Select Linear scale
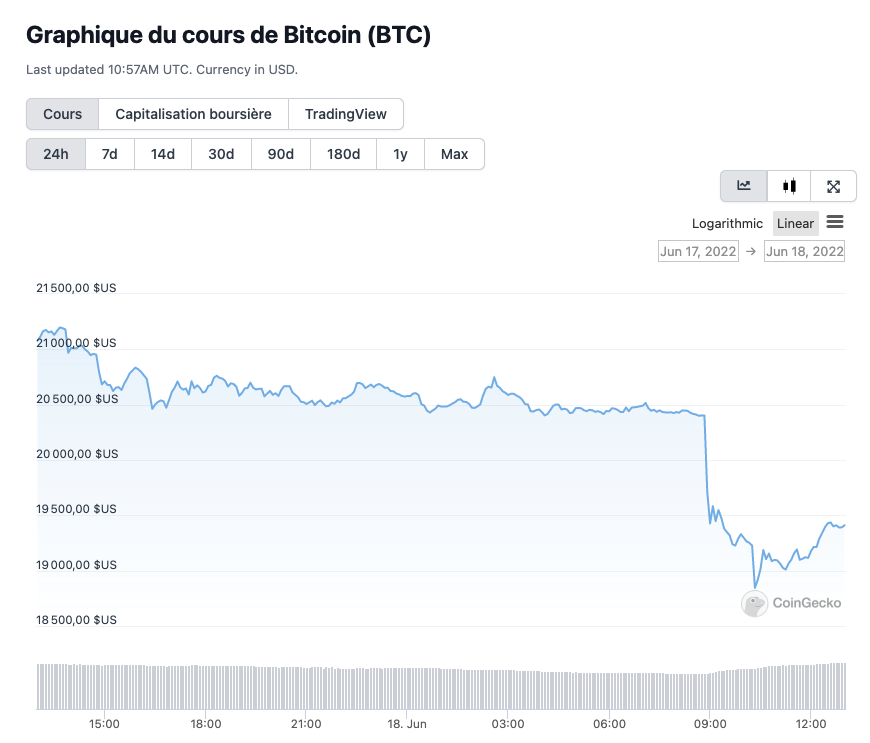 tap(796, 224)
